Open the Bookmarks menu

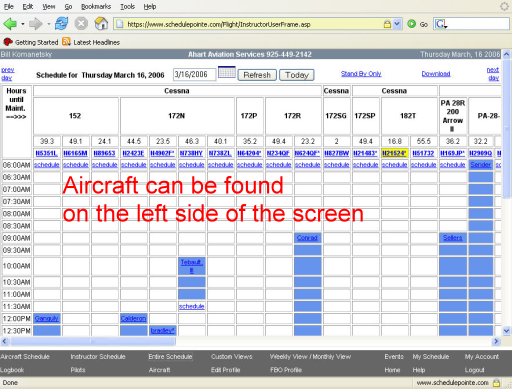coord(96,6)
